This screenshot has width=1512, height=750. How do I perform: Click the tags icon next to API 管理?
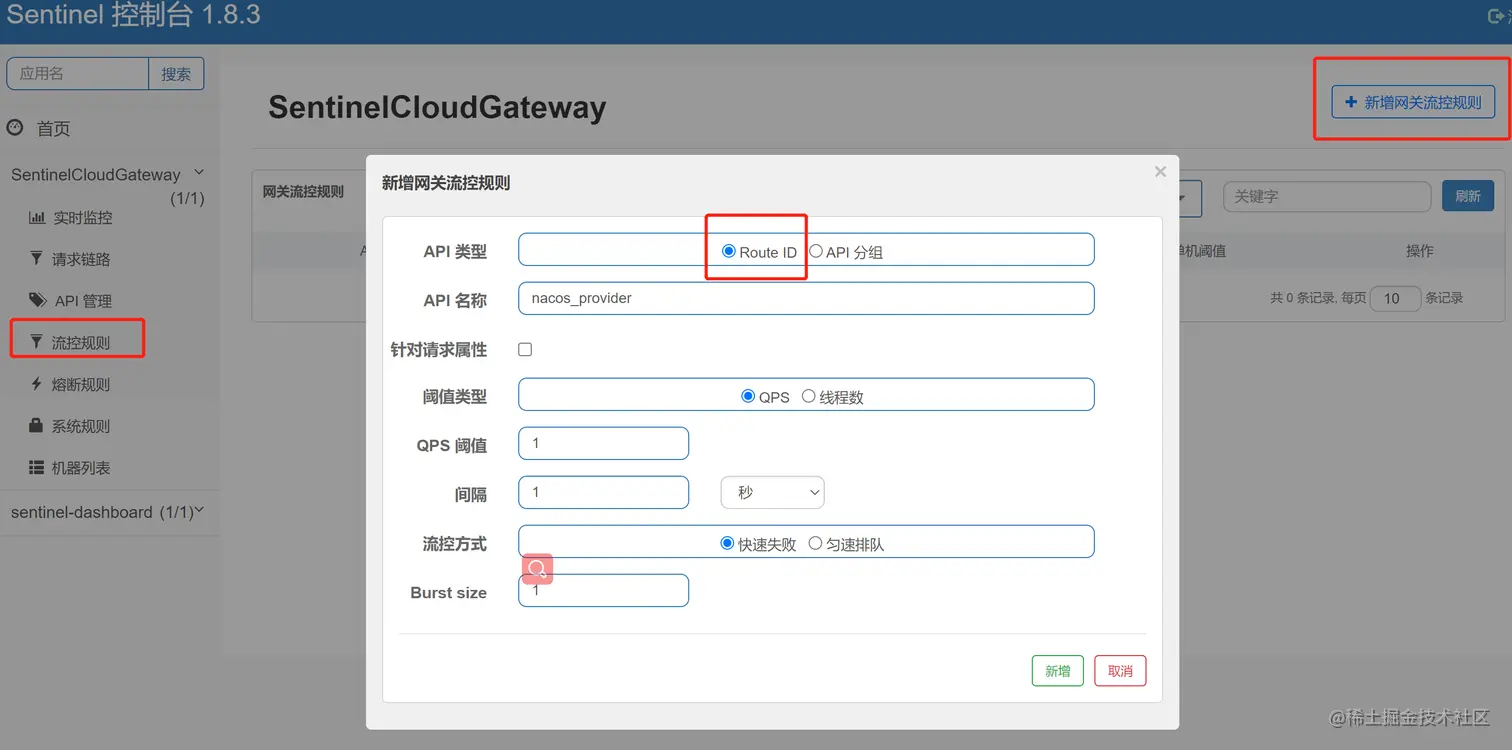click(38, 300)
